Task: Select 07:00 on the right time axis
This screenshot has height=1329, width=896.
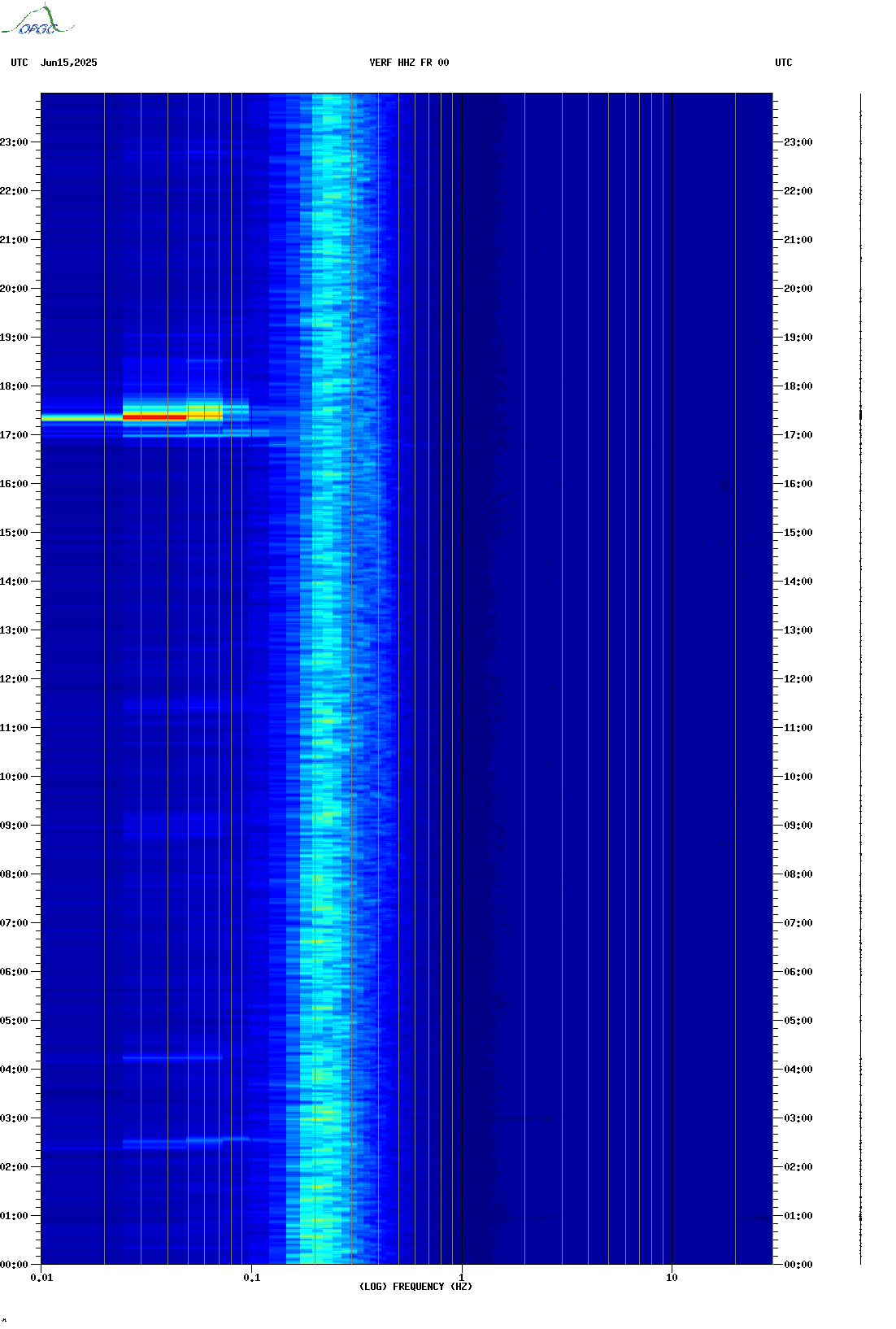Action: point(798,923)
